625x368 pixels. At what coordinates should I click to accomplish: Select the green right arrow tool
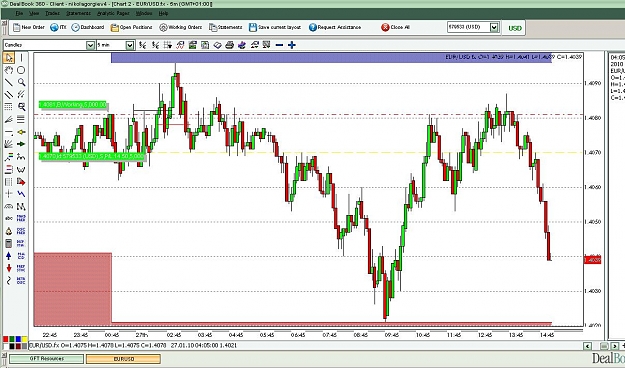pos(21,144)
